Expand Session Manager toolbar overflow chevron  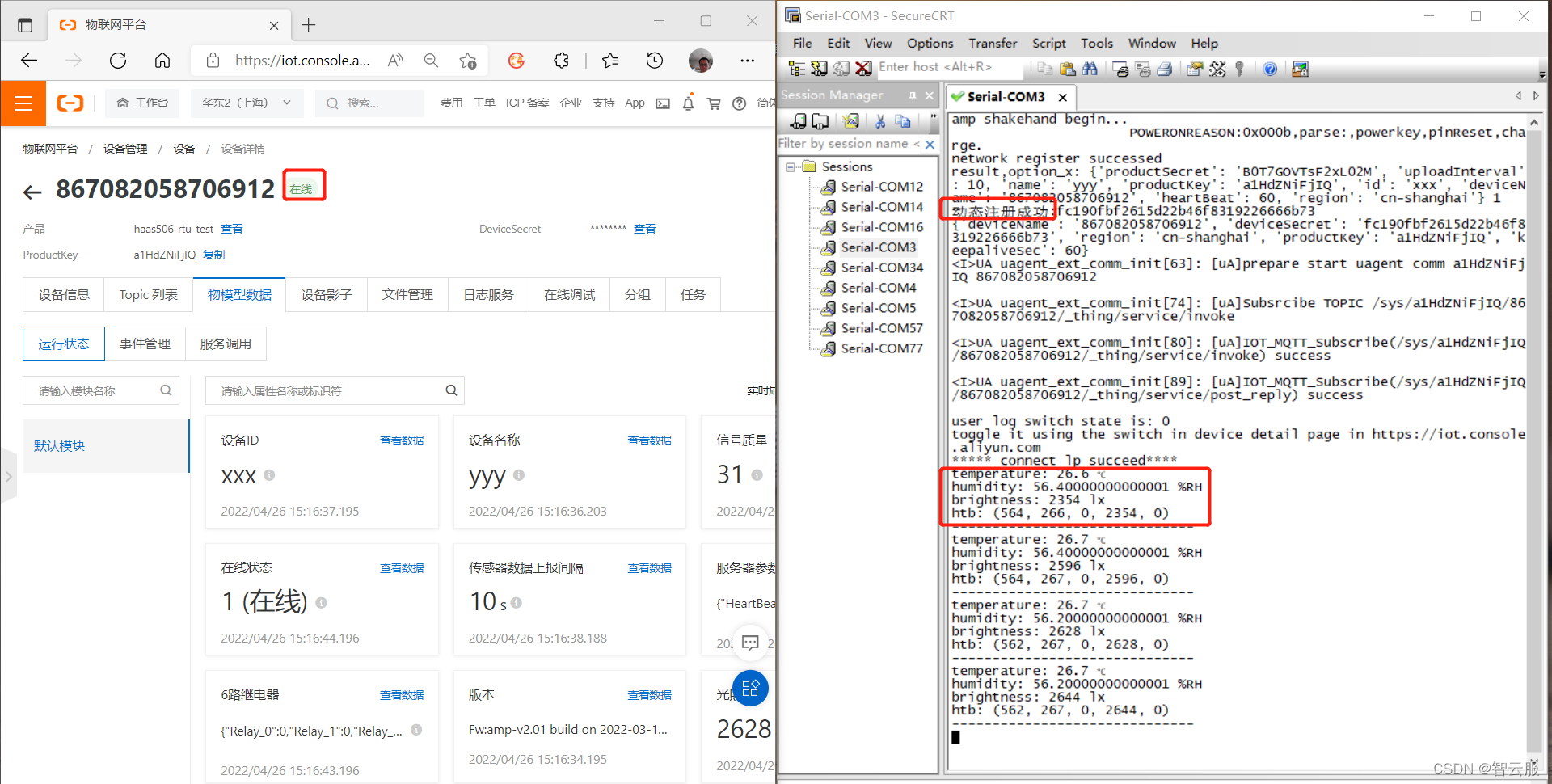[933, 118]
